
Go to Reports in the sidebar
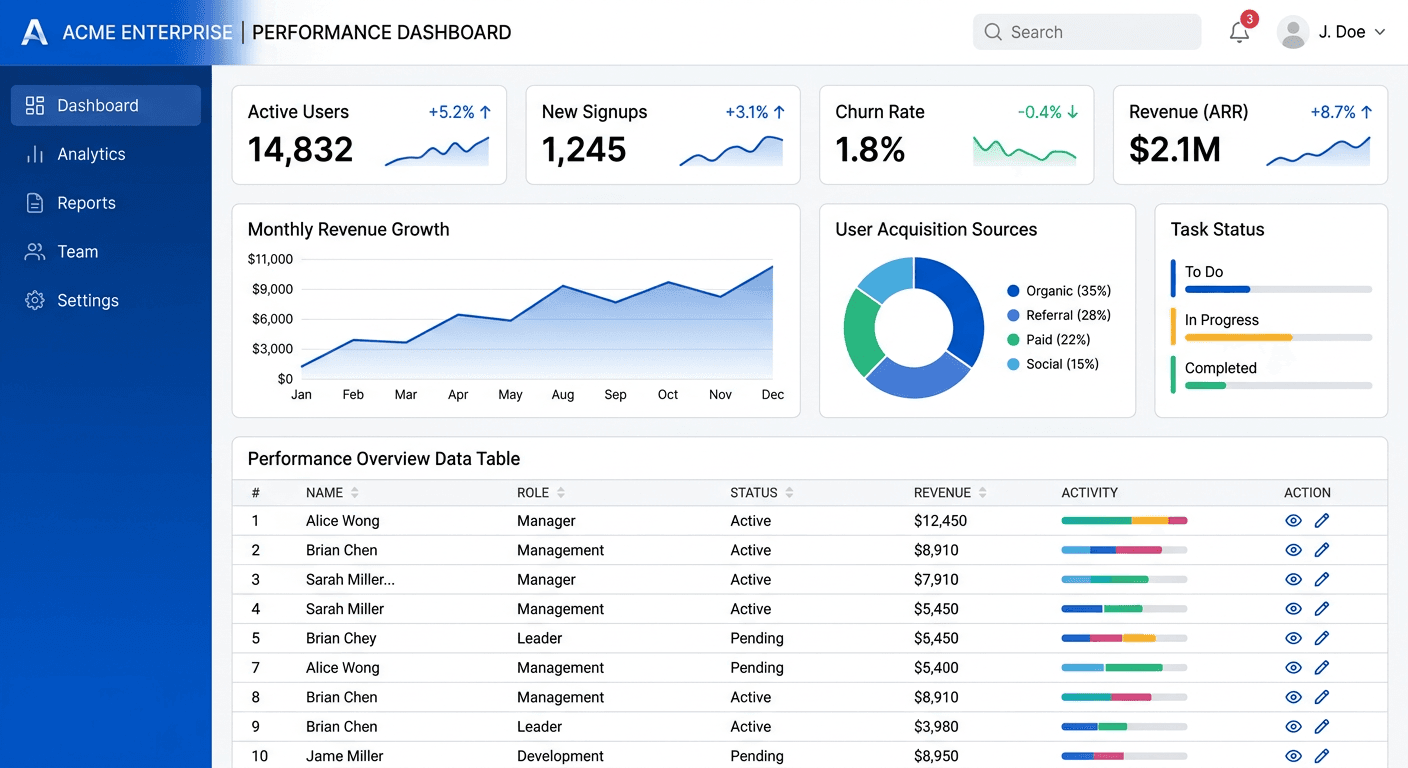86,203
